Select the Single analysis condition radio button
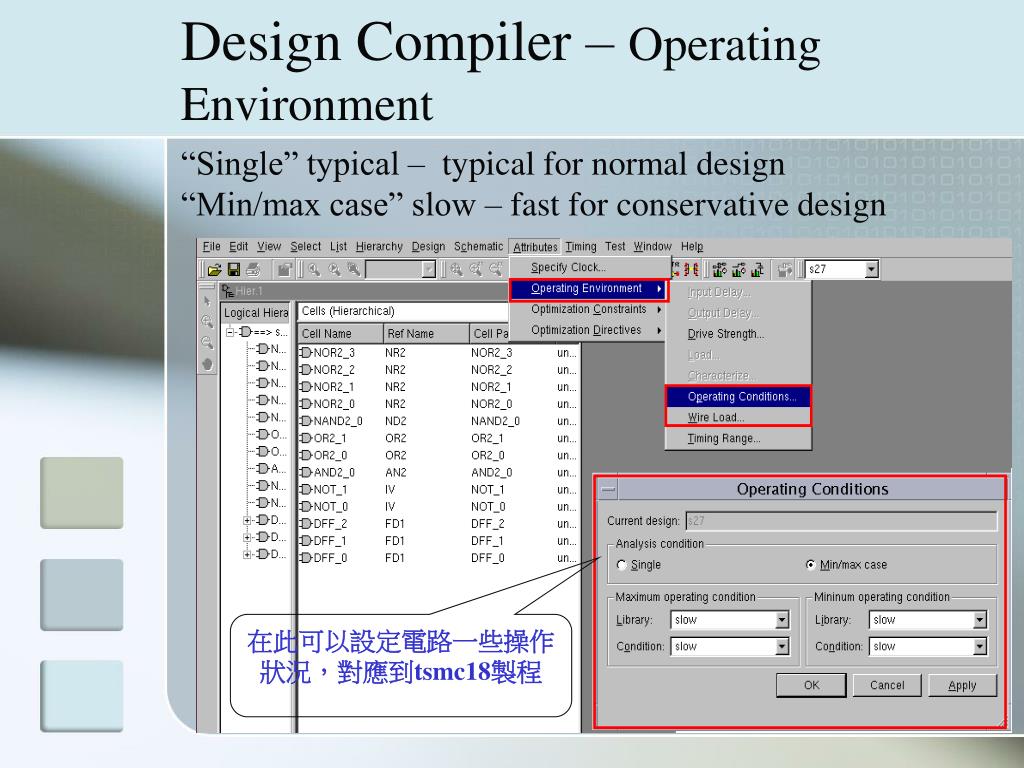 (x=622, y=565)
